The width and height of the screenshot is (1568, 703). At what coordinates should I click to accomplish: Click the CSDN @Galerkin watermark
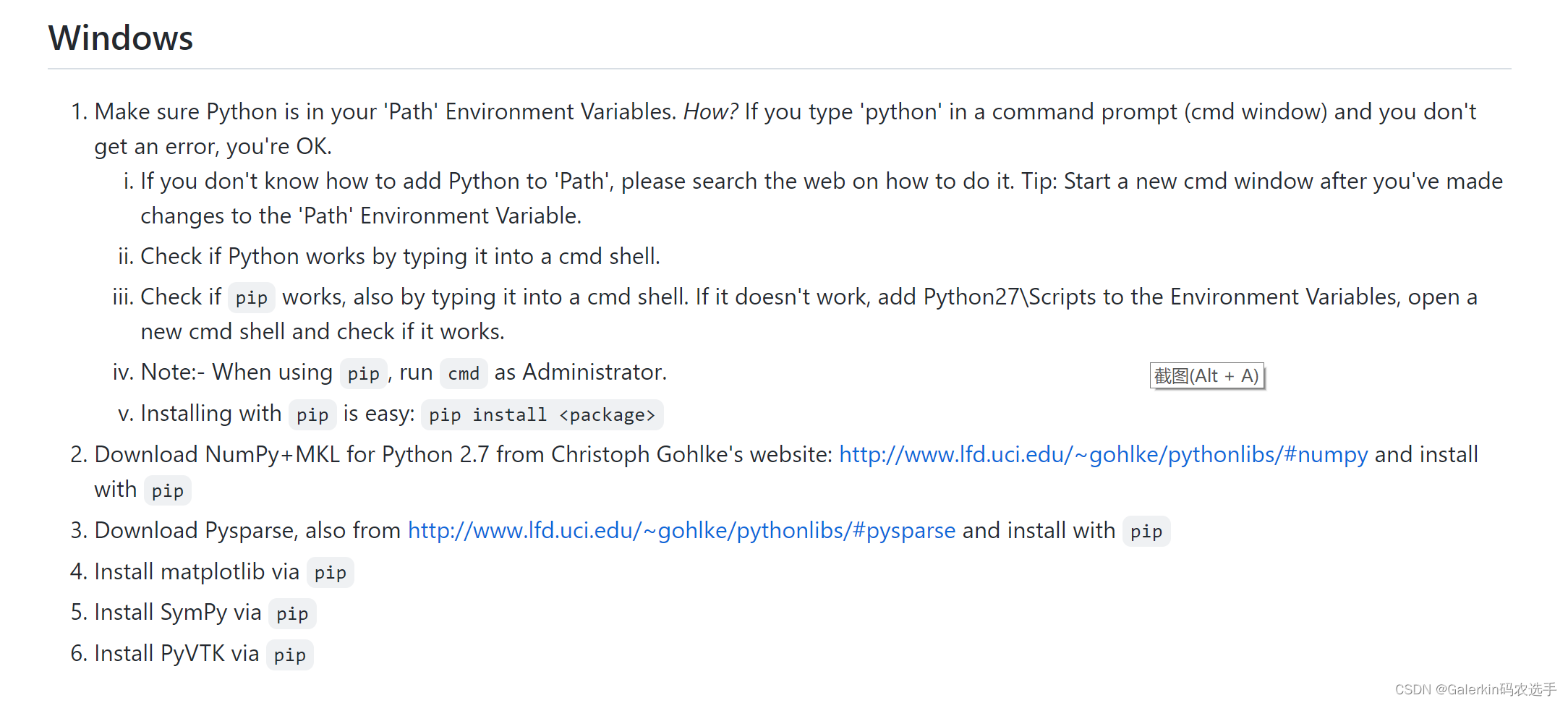point(1475,689)
